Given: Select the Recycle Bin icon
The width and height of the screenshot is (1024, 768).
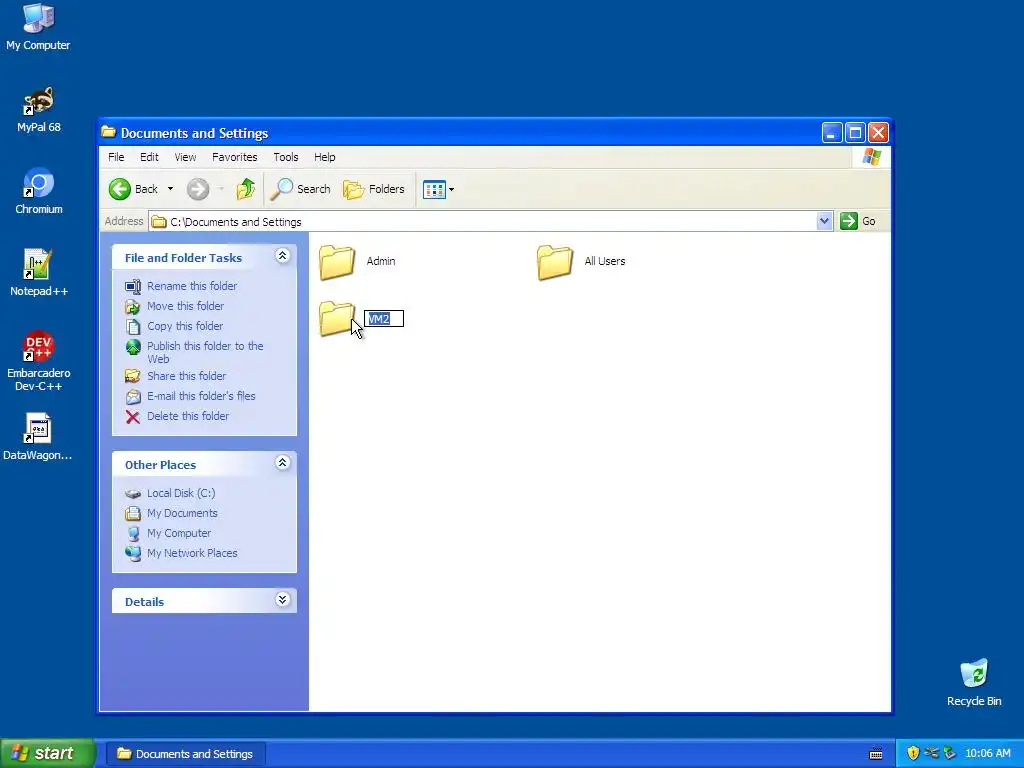Looking at the screenshot, I should 974,682.
